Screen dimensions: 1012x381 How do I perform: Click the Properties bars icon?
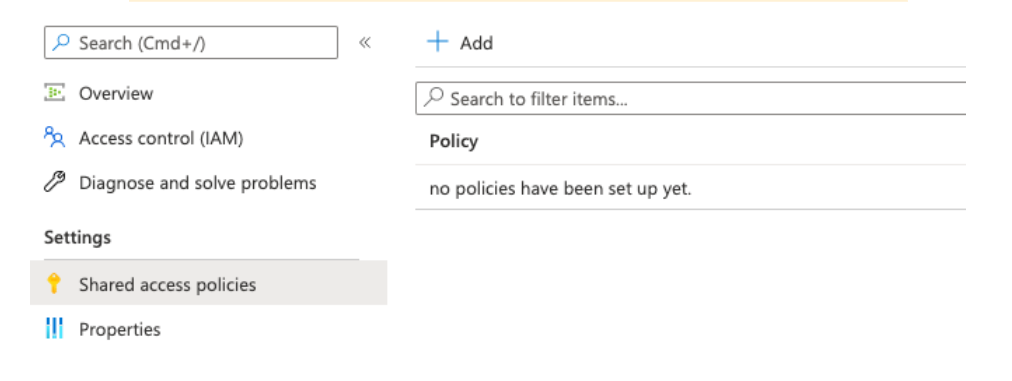(54, 329)
